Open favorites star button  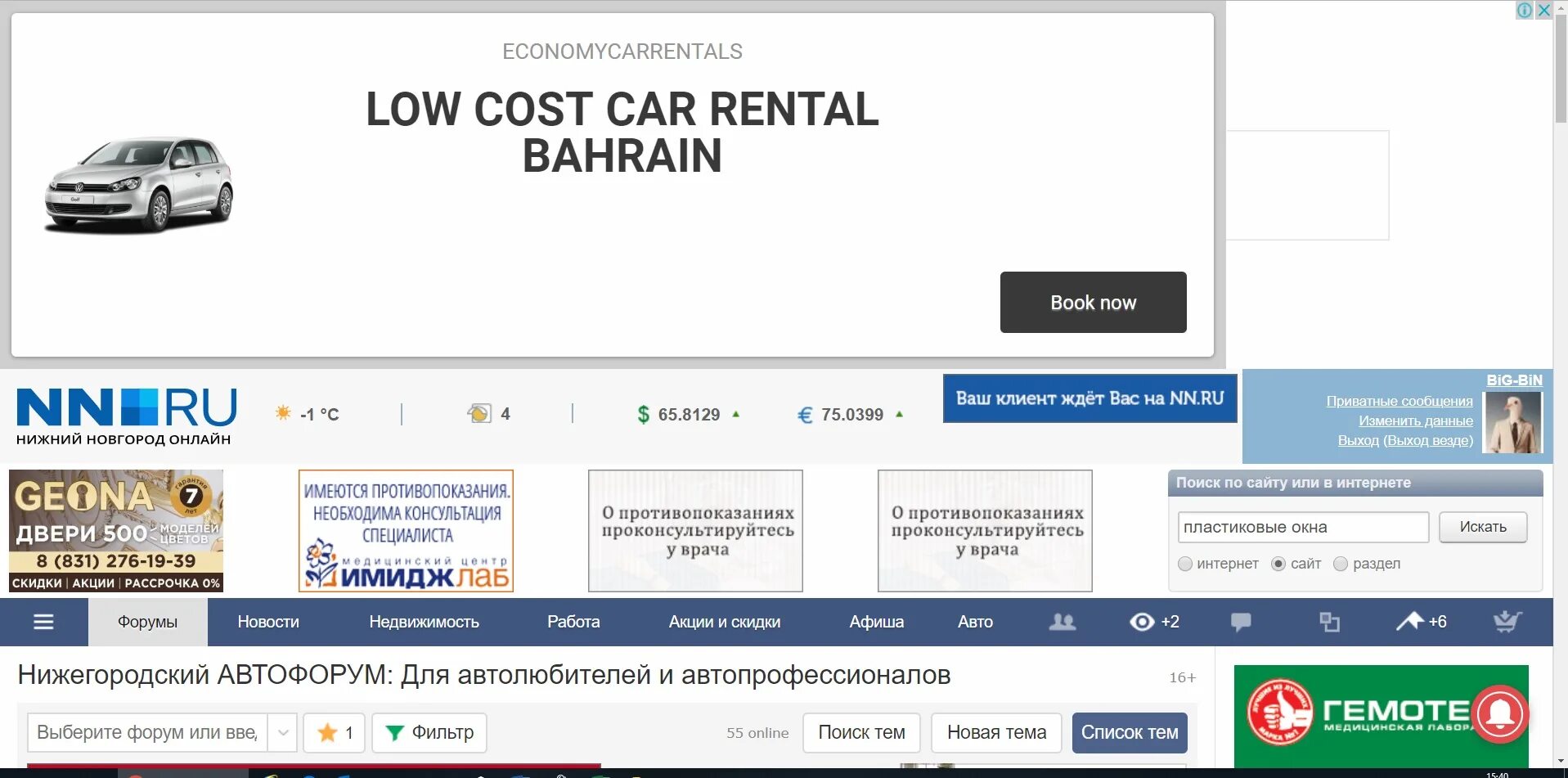(x=335, y=732)
